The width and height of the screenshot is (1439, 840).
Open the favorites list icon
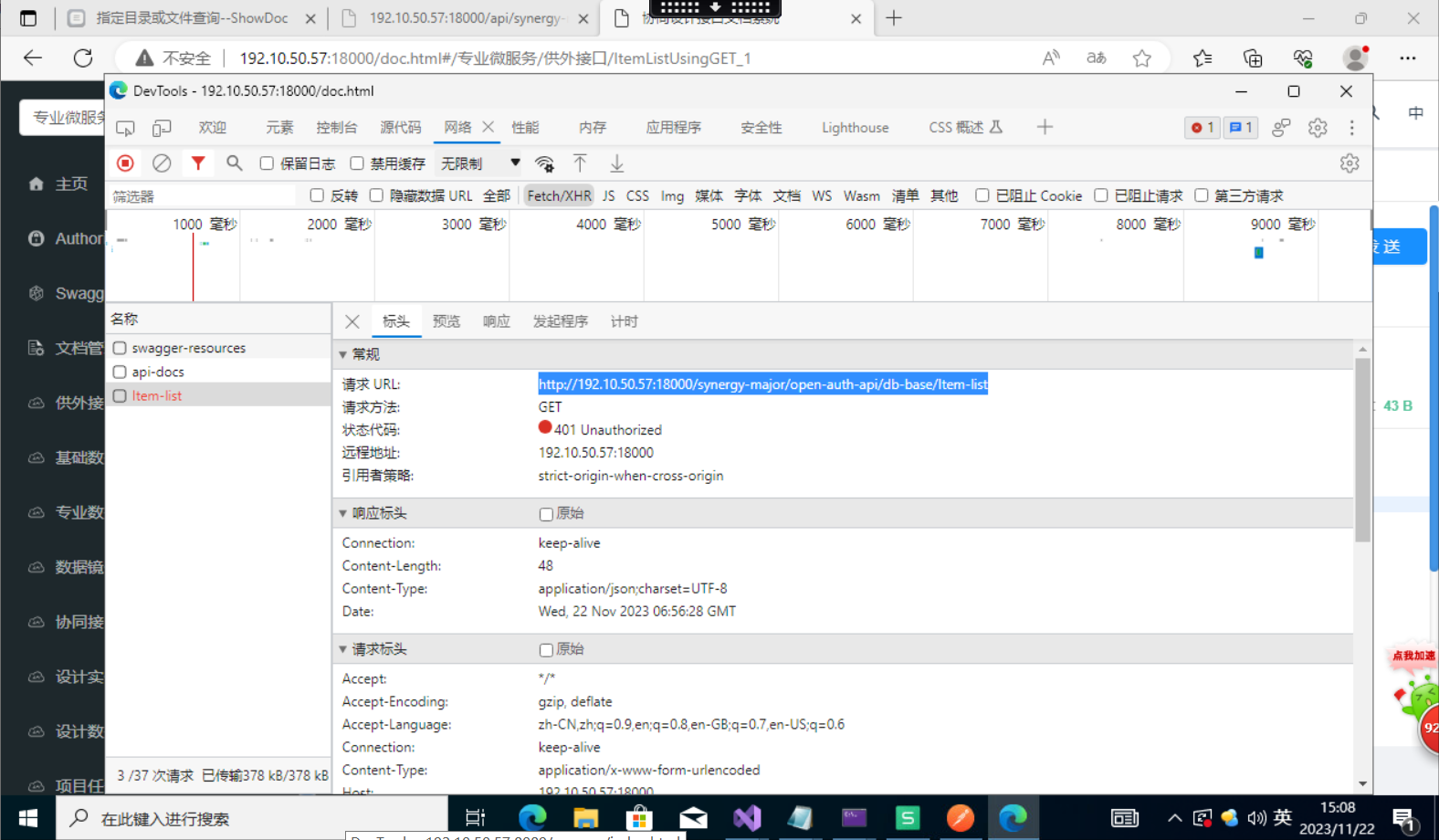pyautogui.click(x=1203, y=58)
